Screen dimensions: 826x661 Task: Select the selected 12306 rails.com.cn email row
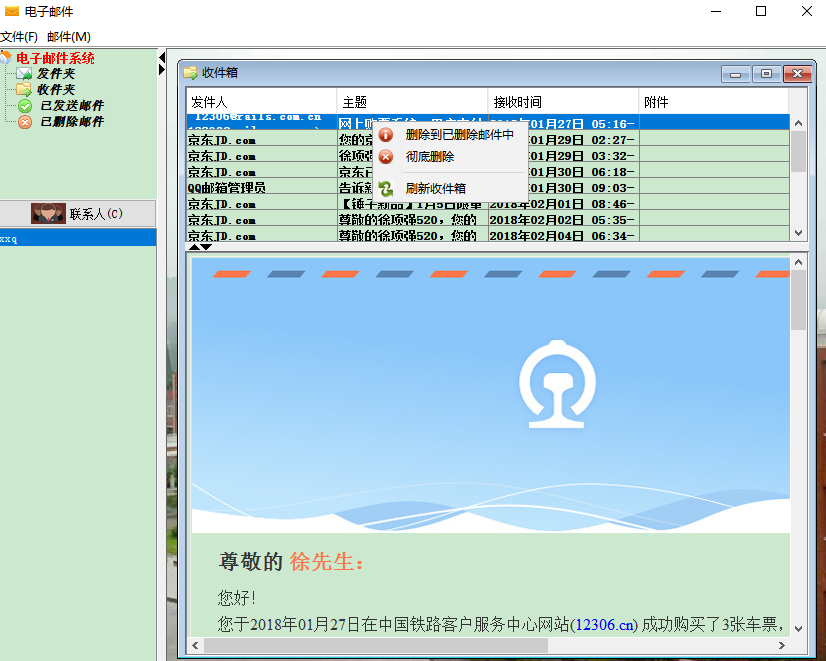(x=488, y=122)
